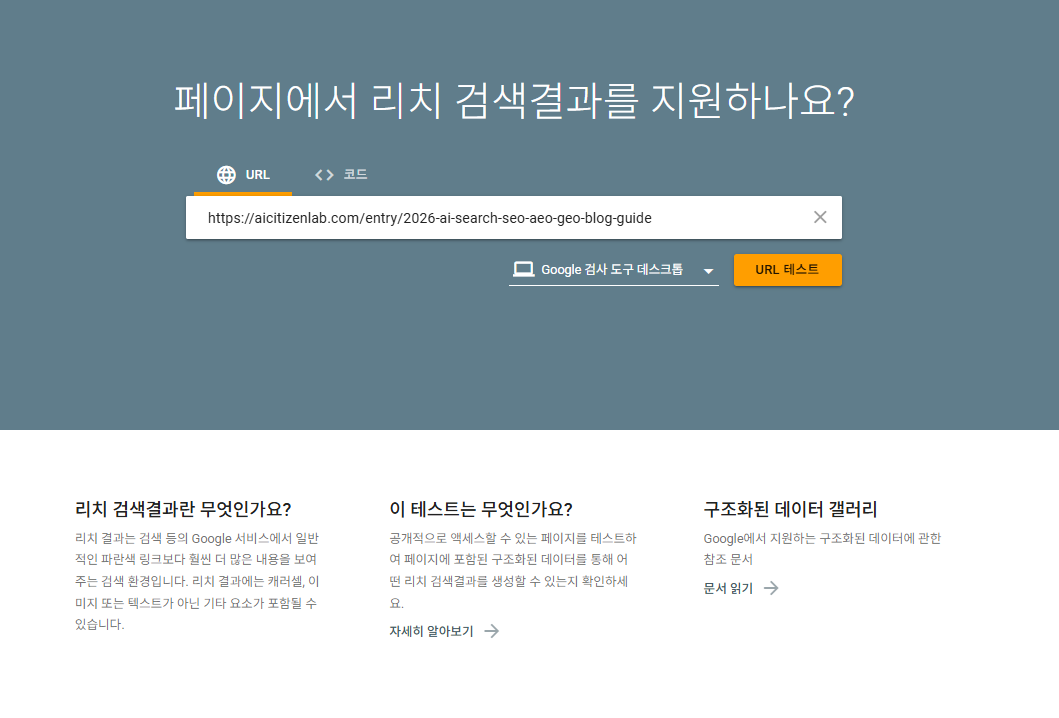Click the 구조화된 데이터 갤러리 heading
The width and height of the screenshot is (1059, 718).
pyautogui.click(x=790, y=508)
